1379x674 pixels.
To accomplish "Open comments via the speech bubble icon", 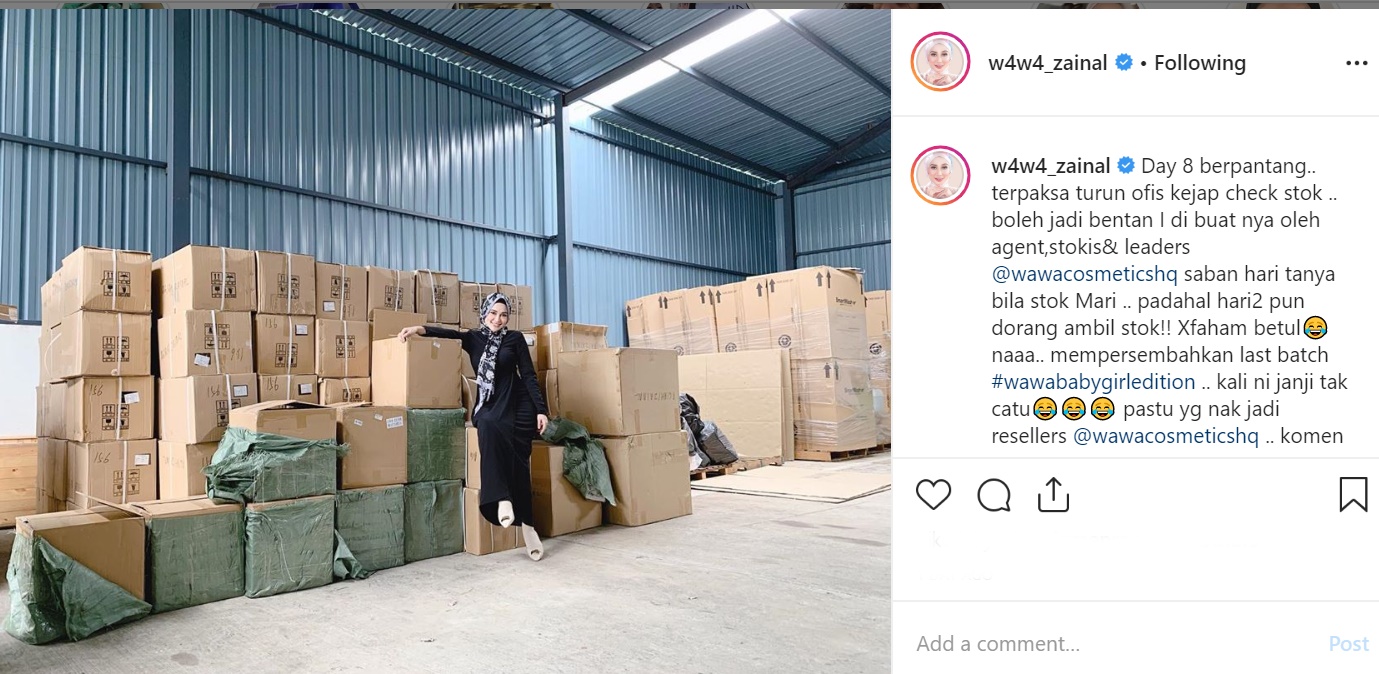I will [x=994, y=494].
